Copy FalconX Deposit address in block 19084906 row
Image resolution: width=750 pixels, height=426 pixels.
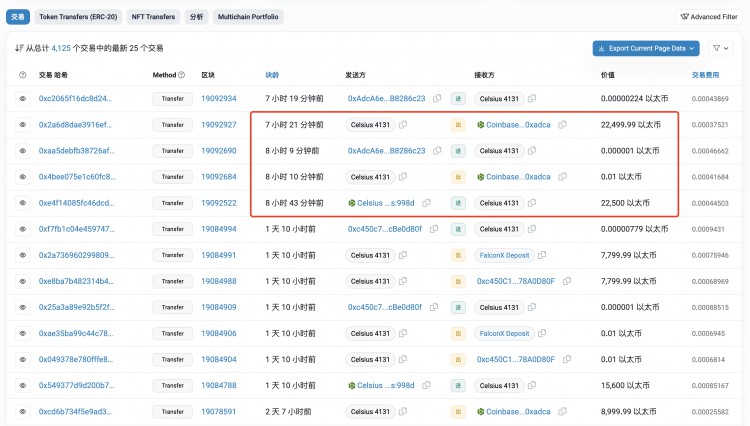coord(542,333)
